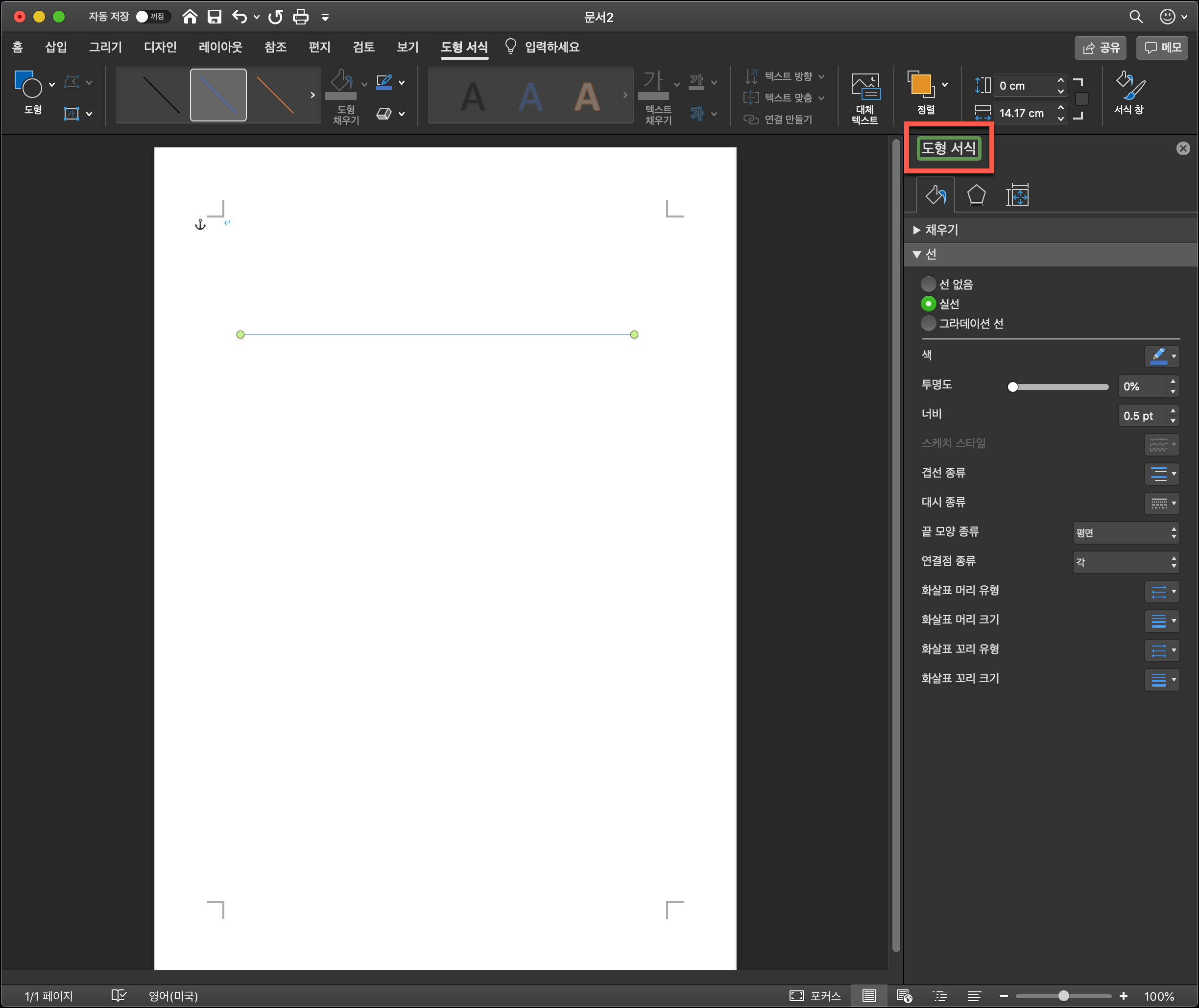This screenshot has height=1008, width=1199.
Task: Select the No line (선 없음) radio button
Action: click(928, 284)
